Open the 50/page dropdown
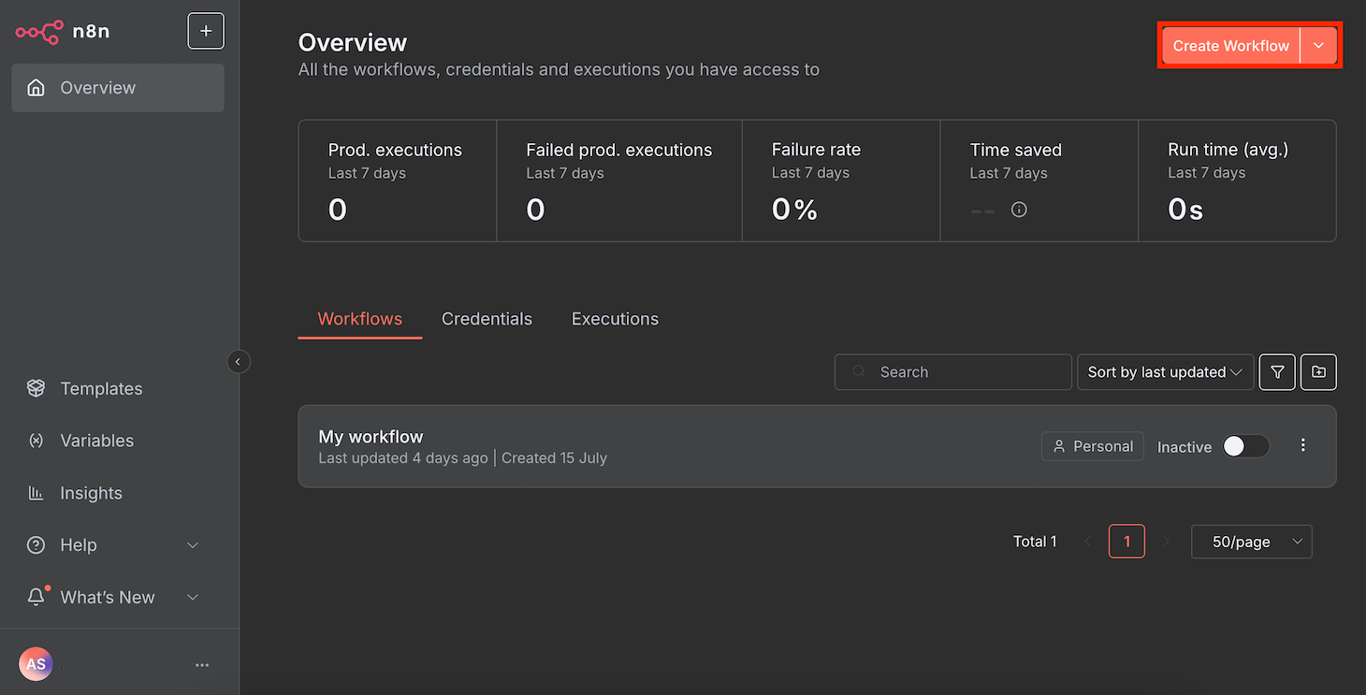This screenshot has width=1366, height=695. coord(1251,541)
